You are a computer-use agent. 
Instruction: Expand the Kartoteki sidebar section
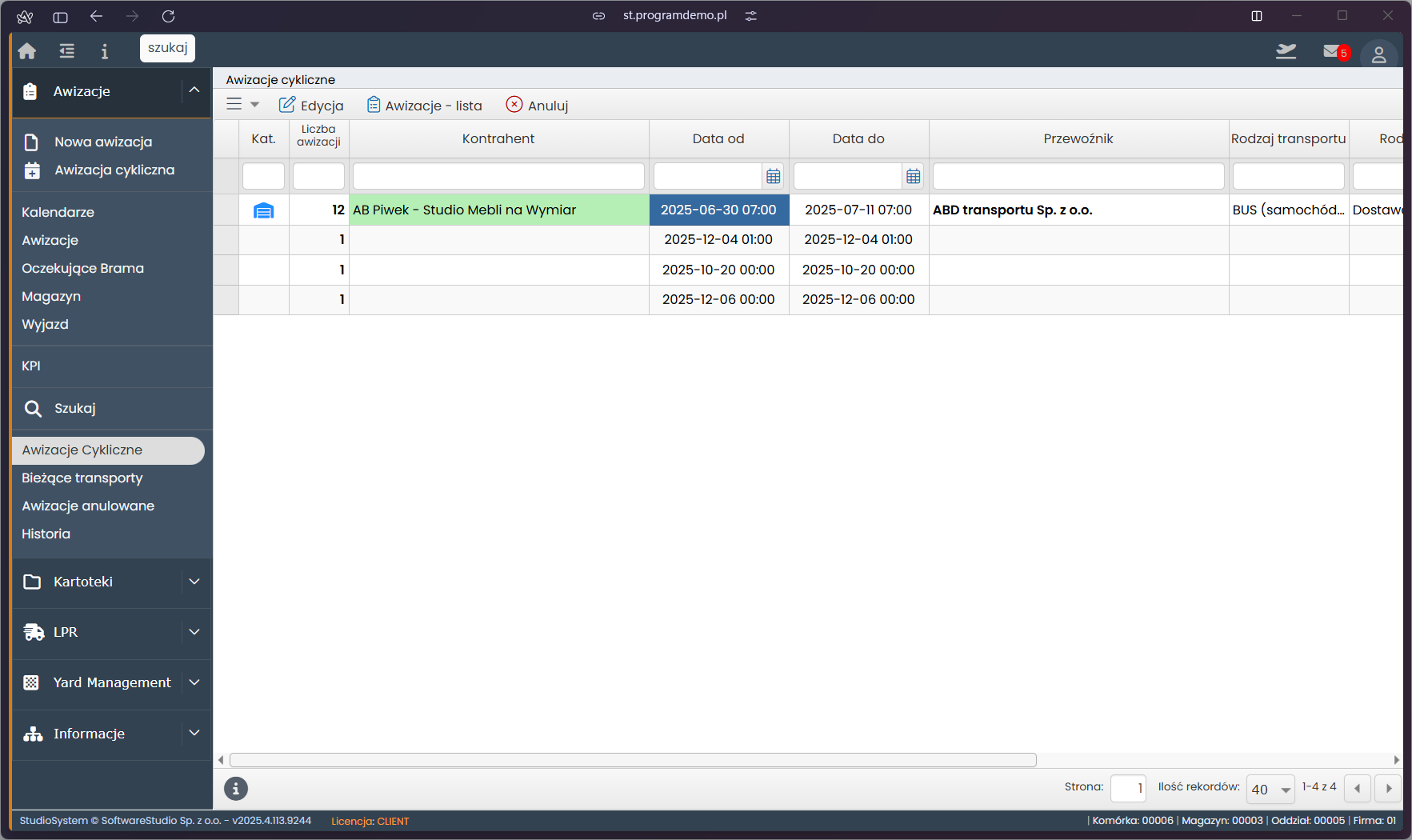pyautogui.click(x=194, y=582)
